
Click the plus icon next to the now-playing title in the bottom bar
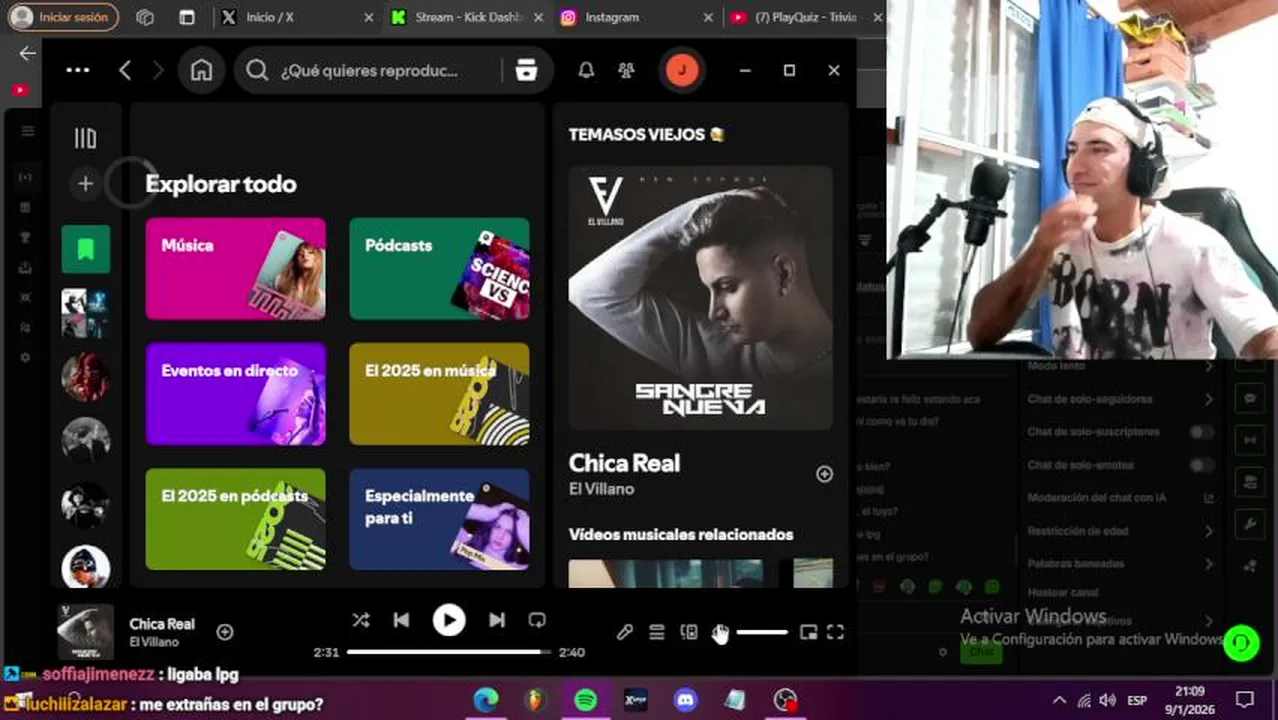point(225,632)
